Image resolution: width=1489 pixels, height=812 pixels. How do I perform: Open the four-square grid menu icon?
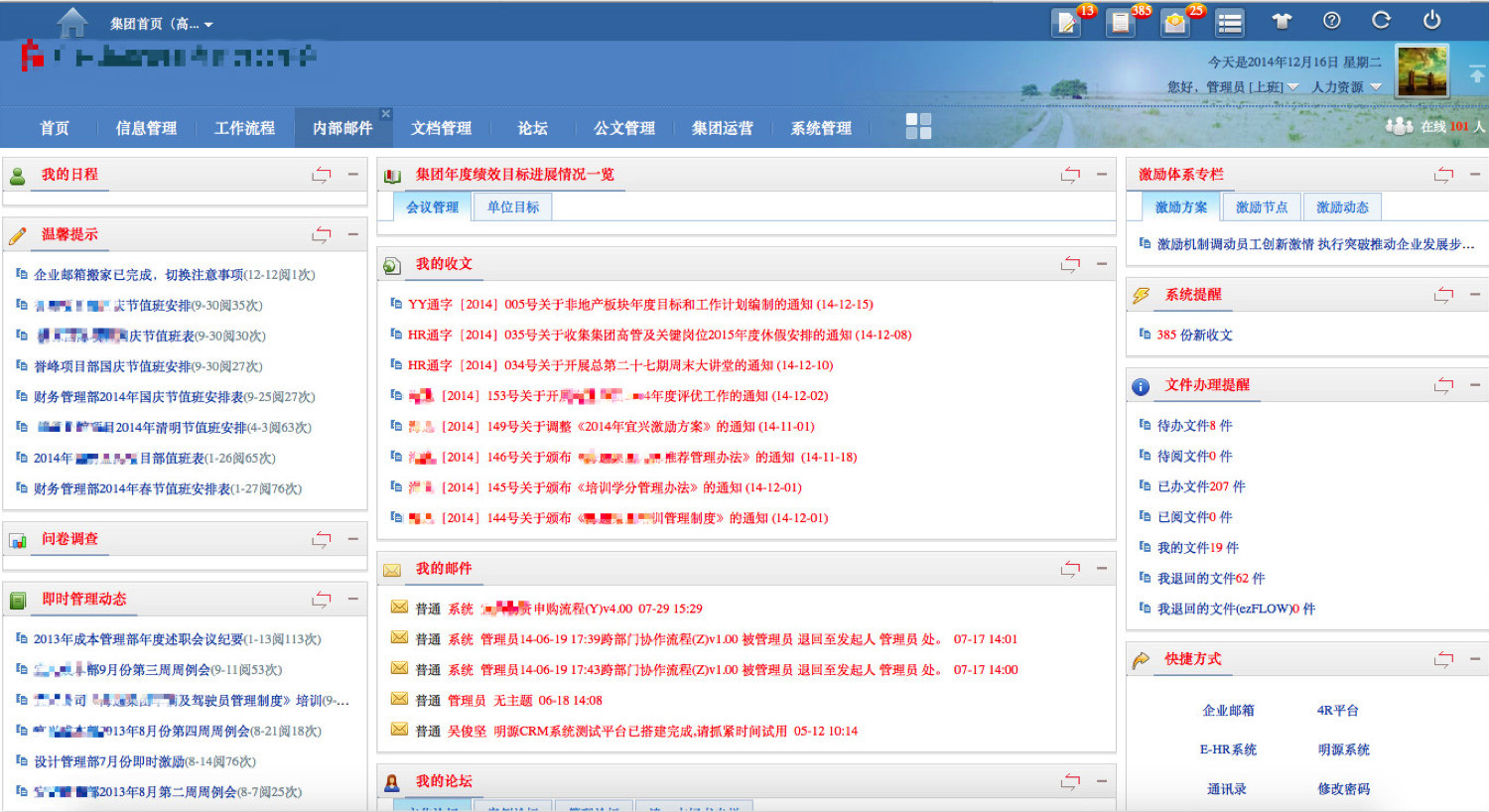click(x=918, y=126)
